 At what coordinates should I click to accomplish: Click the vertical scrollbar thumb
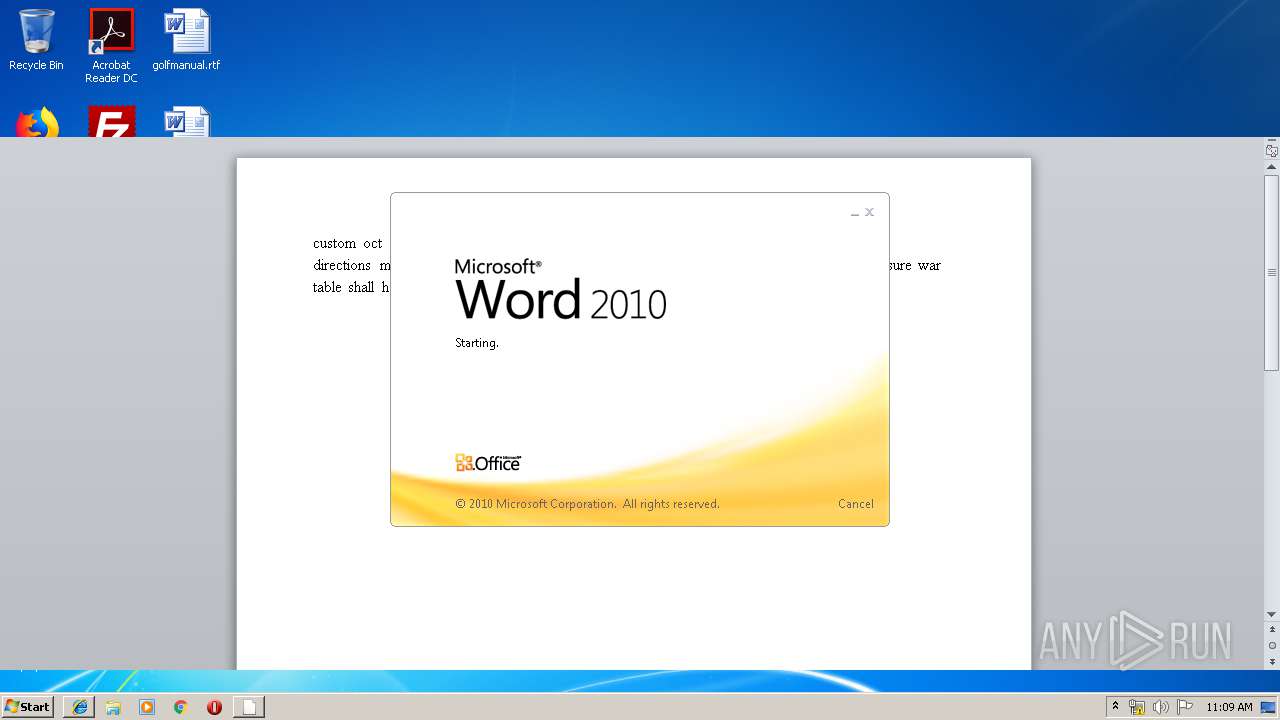click(1272, 273)
